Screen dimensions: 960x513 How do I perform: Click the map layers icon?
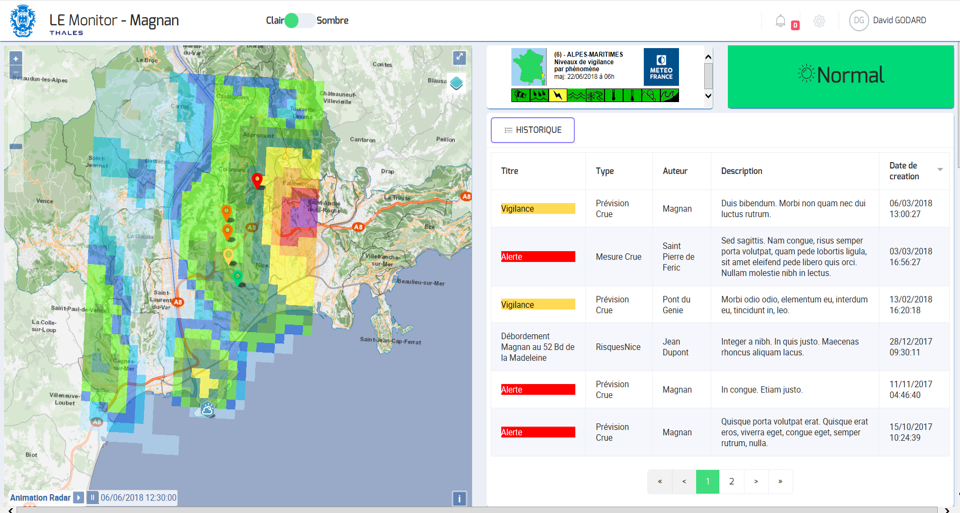coord(457,83)
